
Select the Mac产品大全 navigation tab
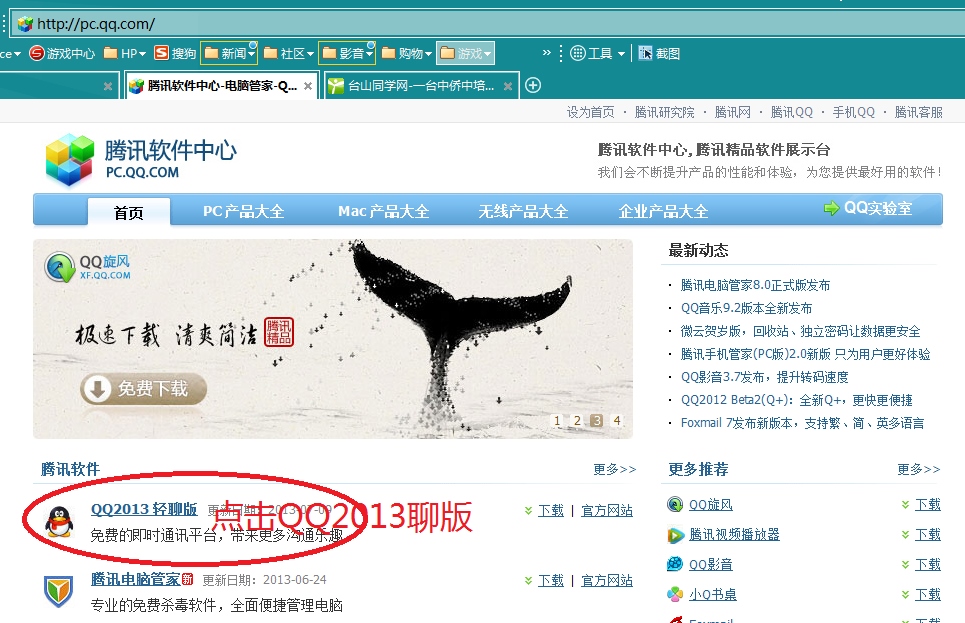pos(383,211)
